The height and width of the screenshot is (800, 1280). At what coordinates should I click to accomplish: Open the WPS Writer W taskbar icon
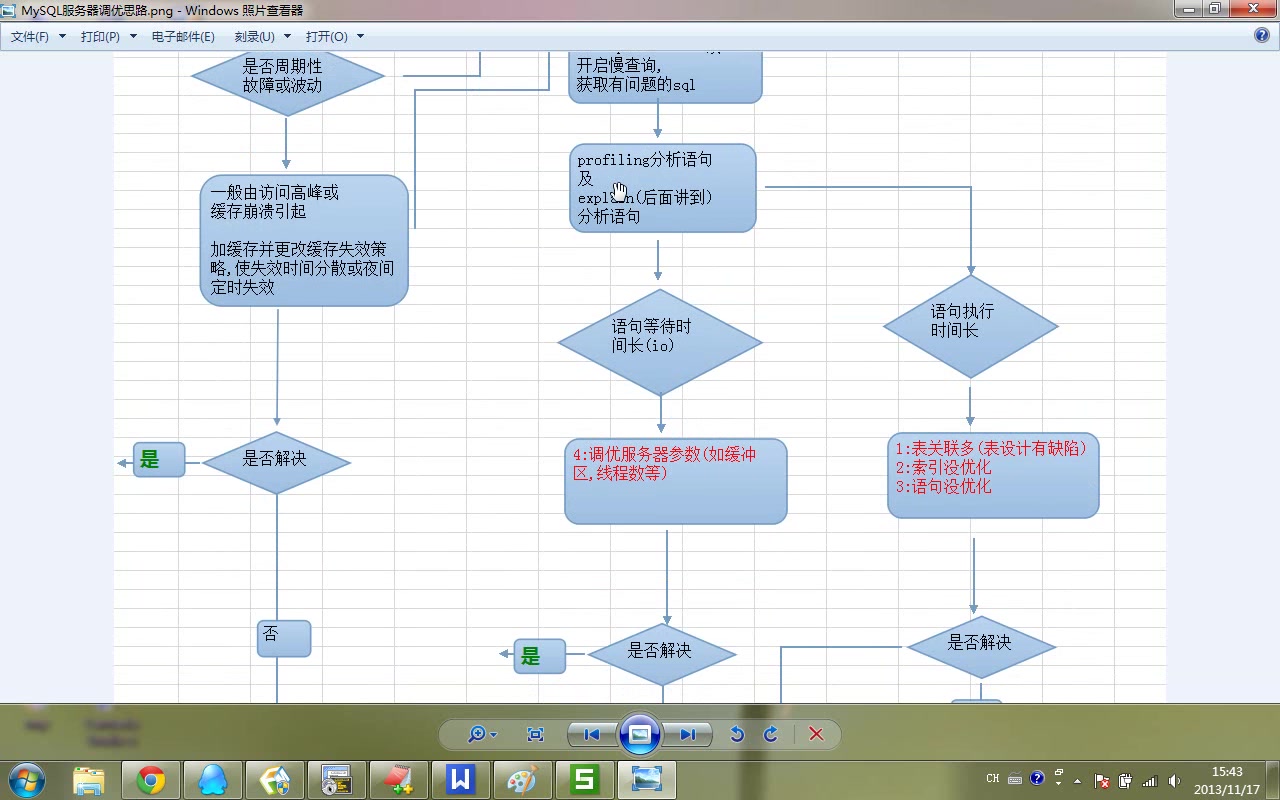460,779
